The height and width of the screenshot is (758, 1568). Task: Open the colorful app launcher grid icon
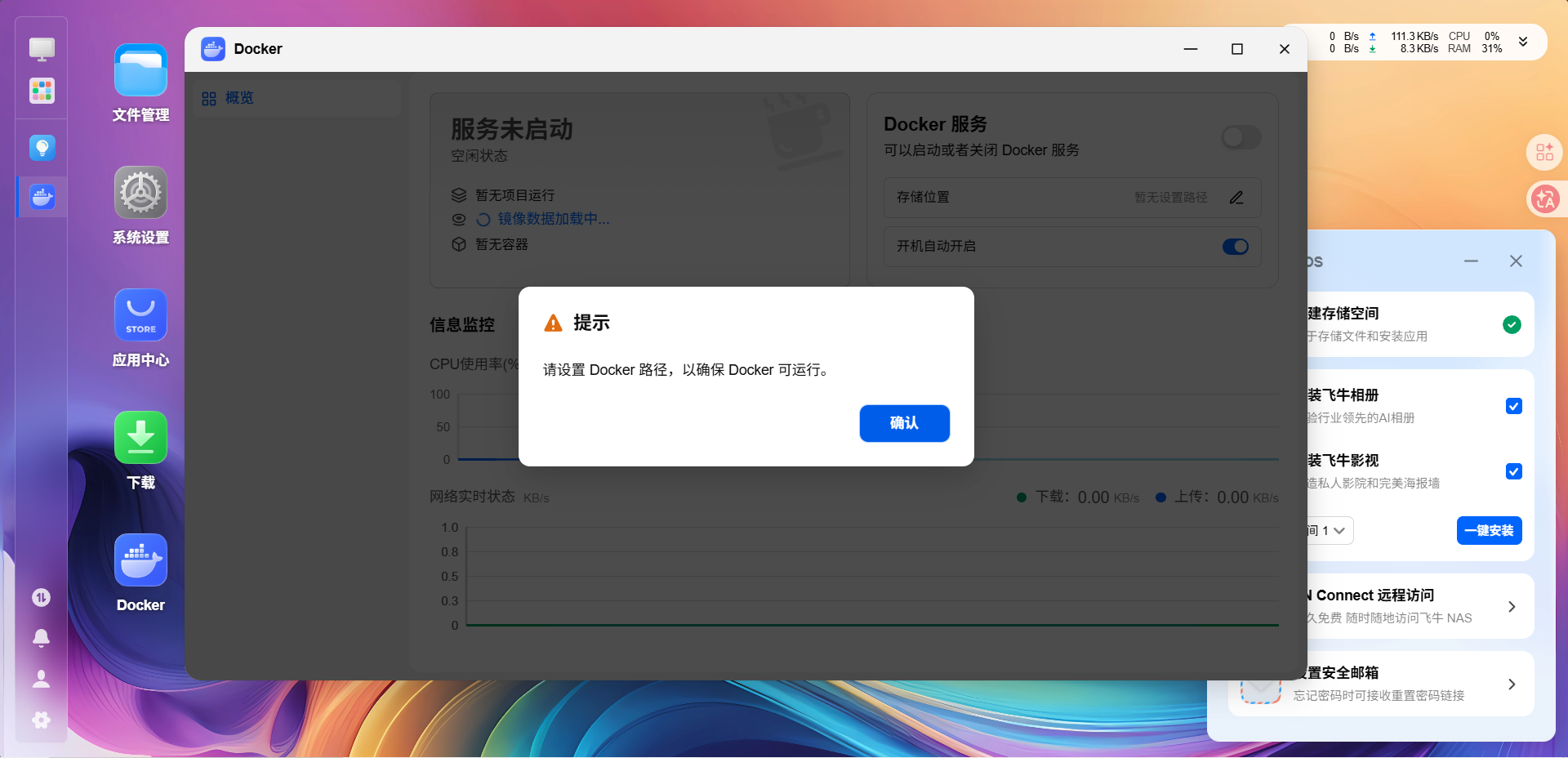[42, 91]
